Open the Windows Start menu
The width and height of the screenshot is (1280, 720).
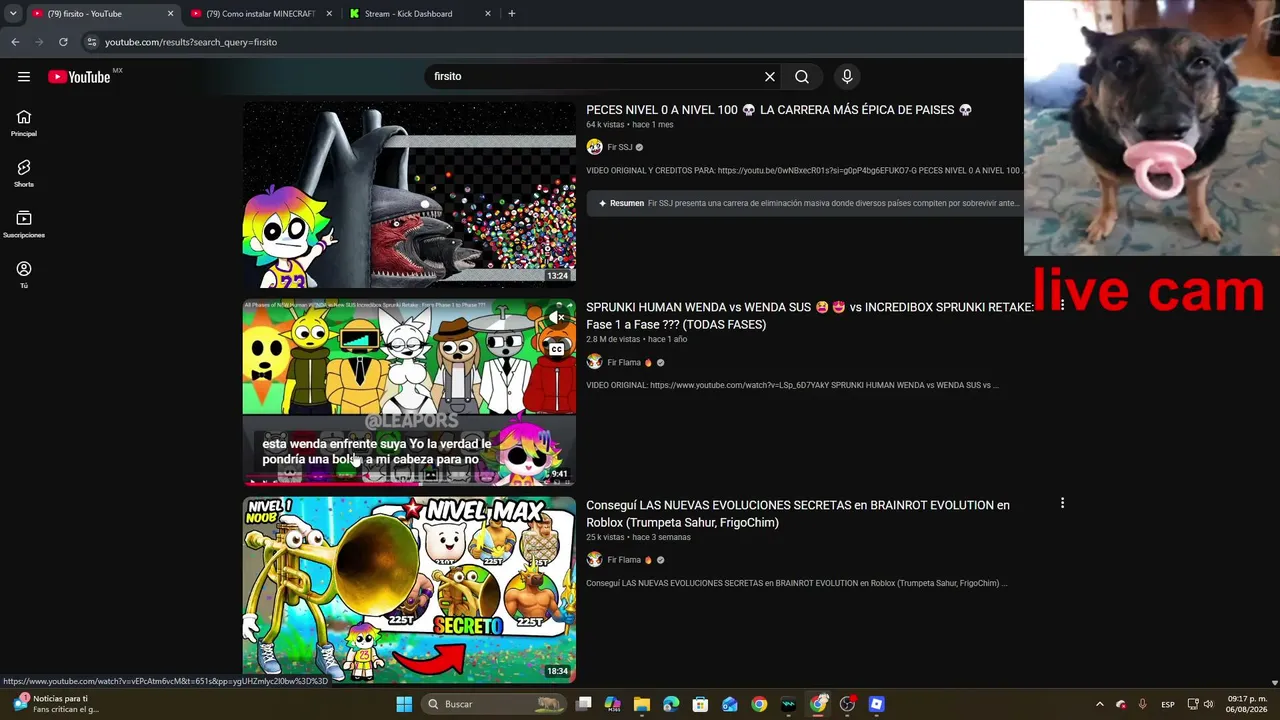(404, 704)
